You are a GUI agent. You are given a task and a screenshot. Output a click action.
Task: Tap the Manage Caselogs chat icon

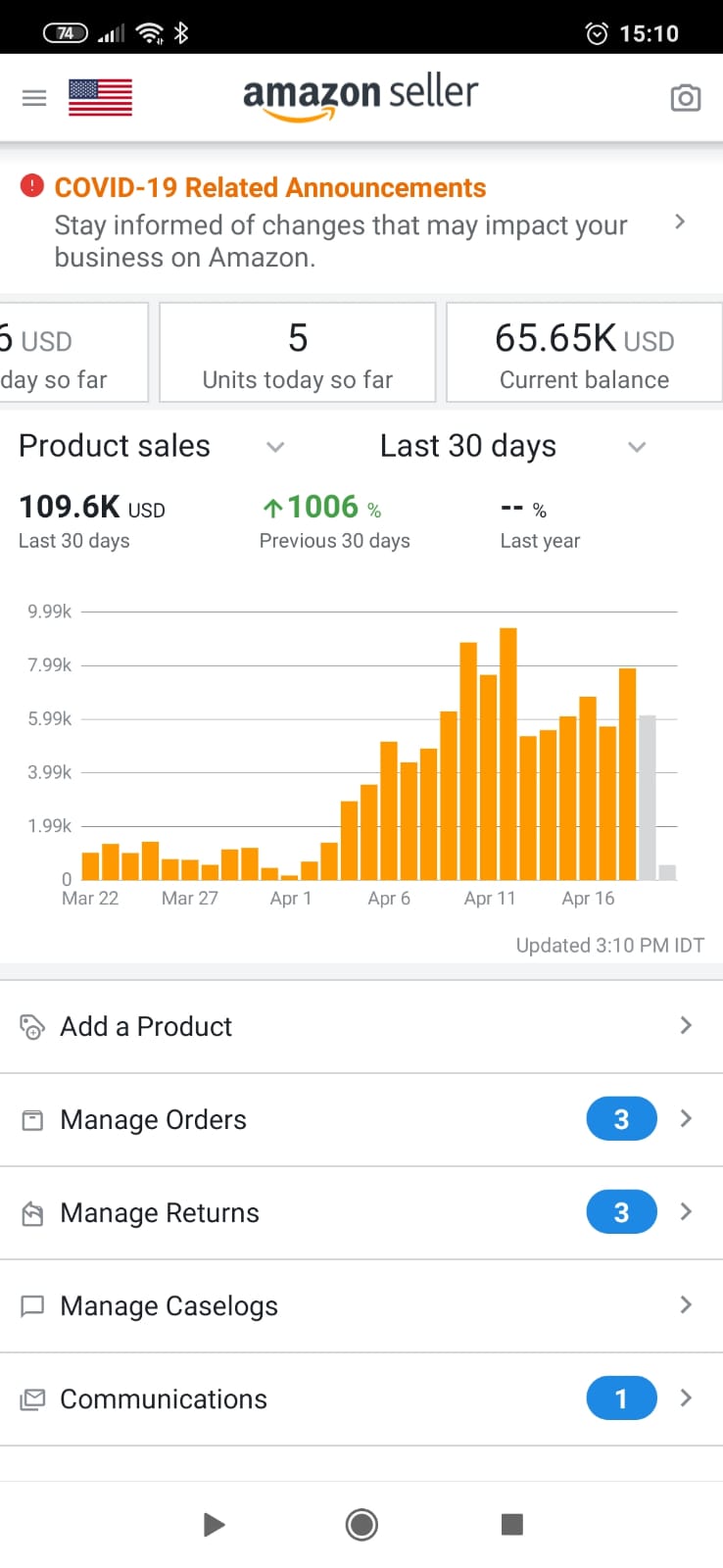[x=32, y=1306]
